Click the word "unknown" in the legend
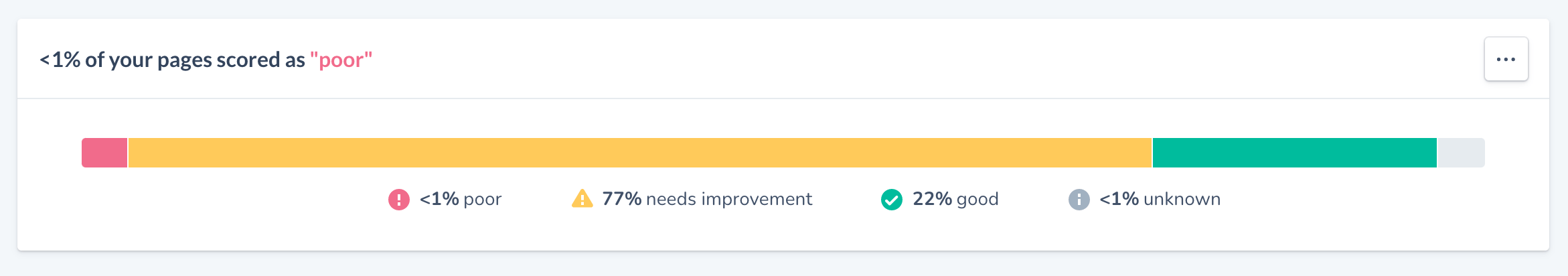 click(x=1182, y=199)
